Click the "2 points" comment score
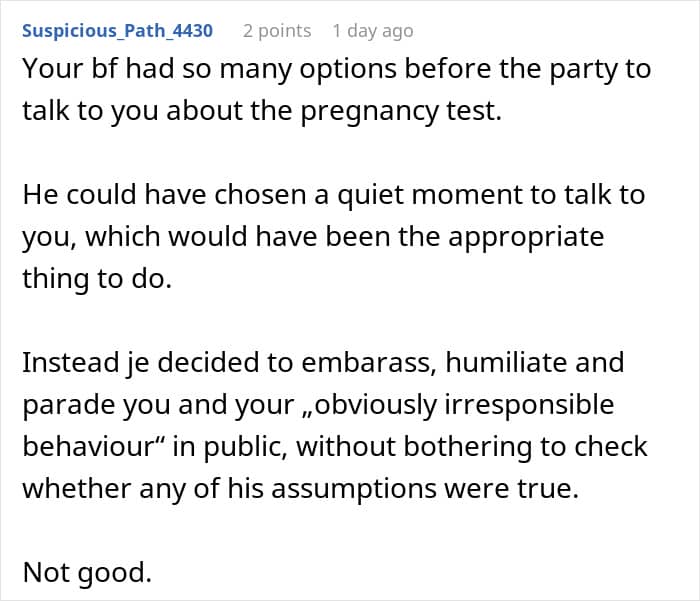This screenshot has width=700, height=601. tap(277, 30)
